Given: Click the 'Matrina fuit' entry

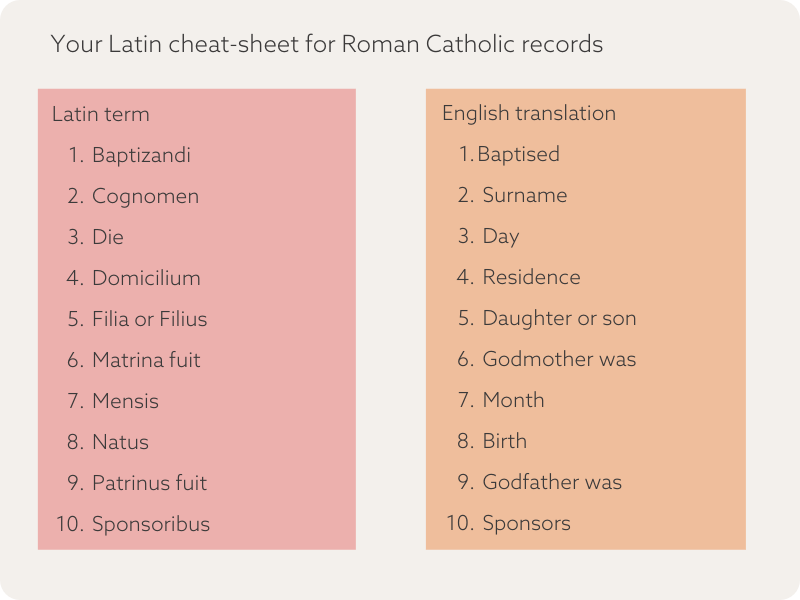Looking at the screenshot, I should (x=146, y=360).
